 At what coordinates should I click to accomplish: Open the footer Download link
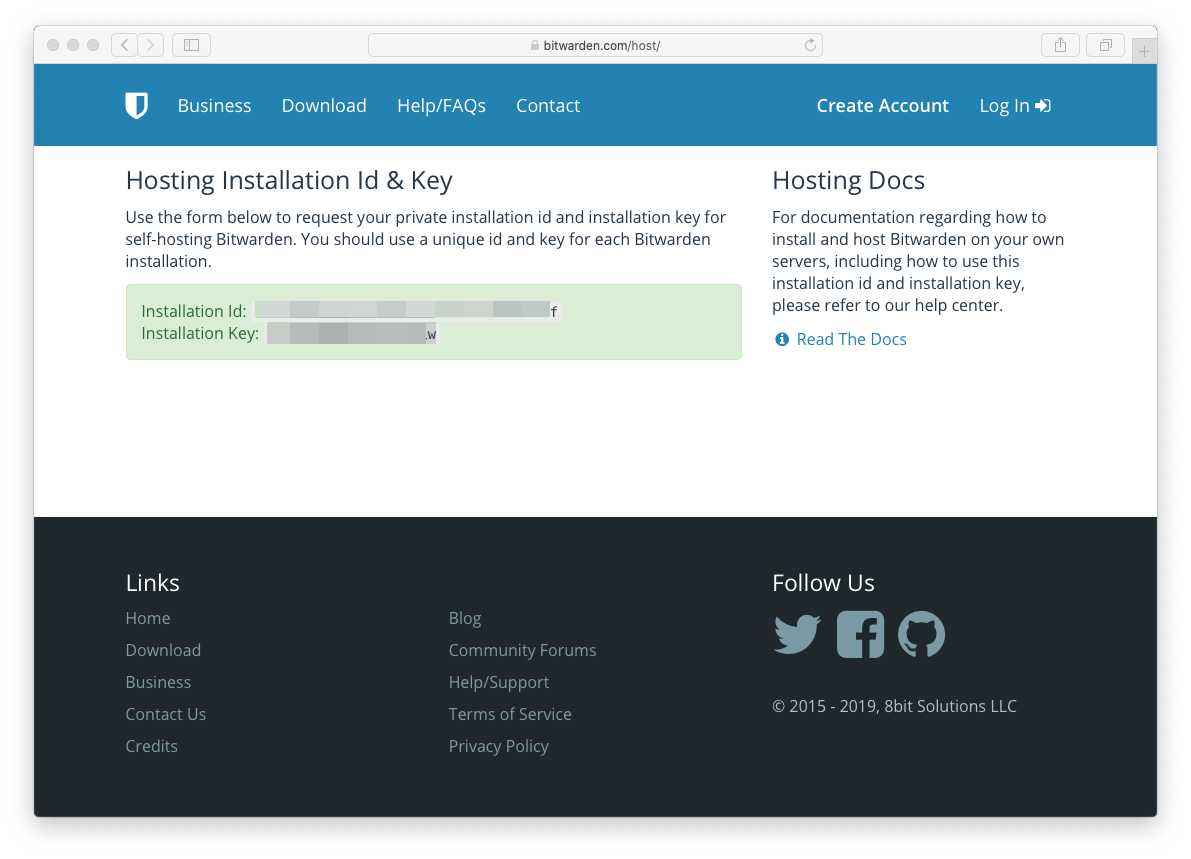tap(163, 650)
